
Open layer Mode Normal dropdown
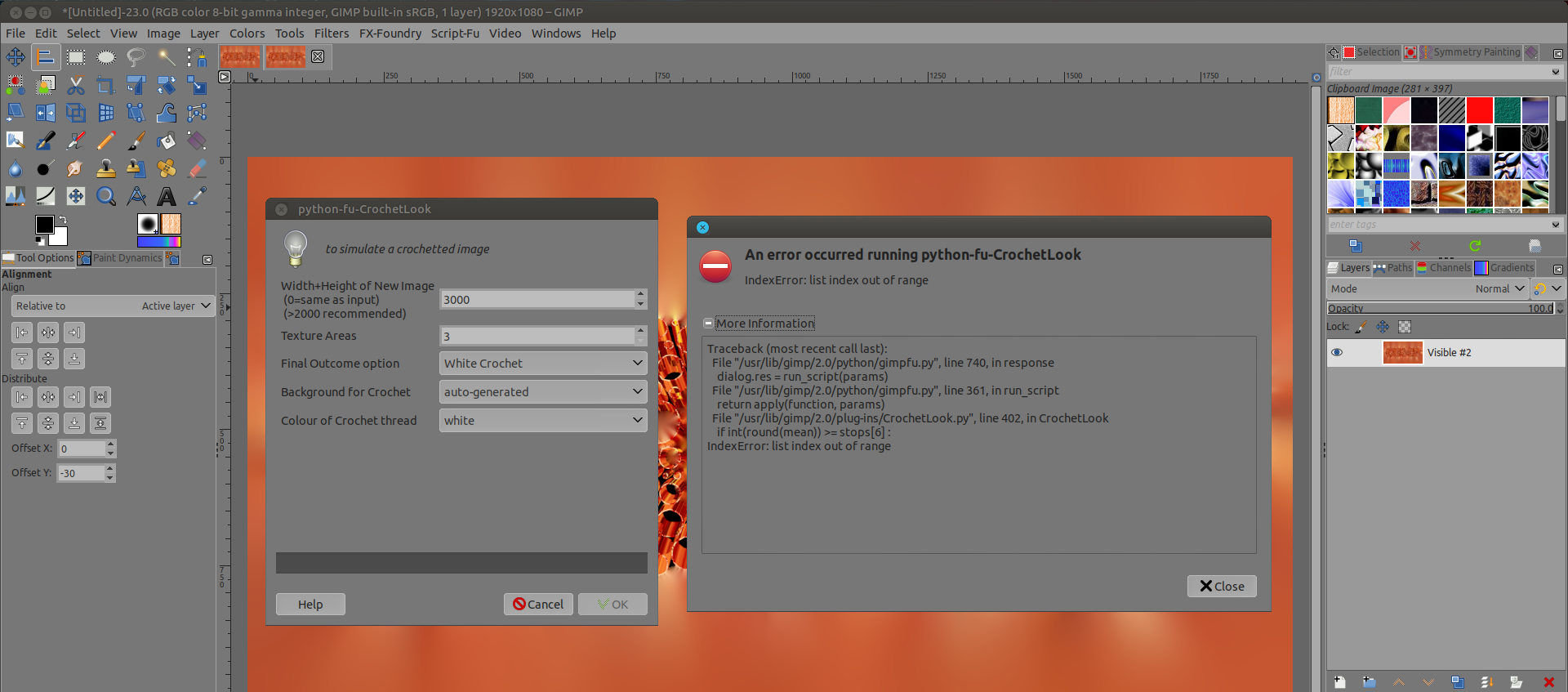click(x=1427, y=289)
